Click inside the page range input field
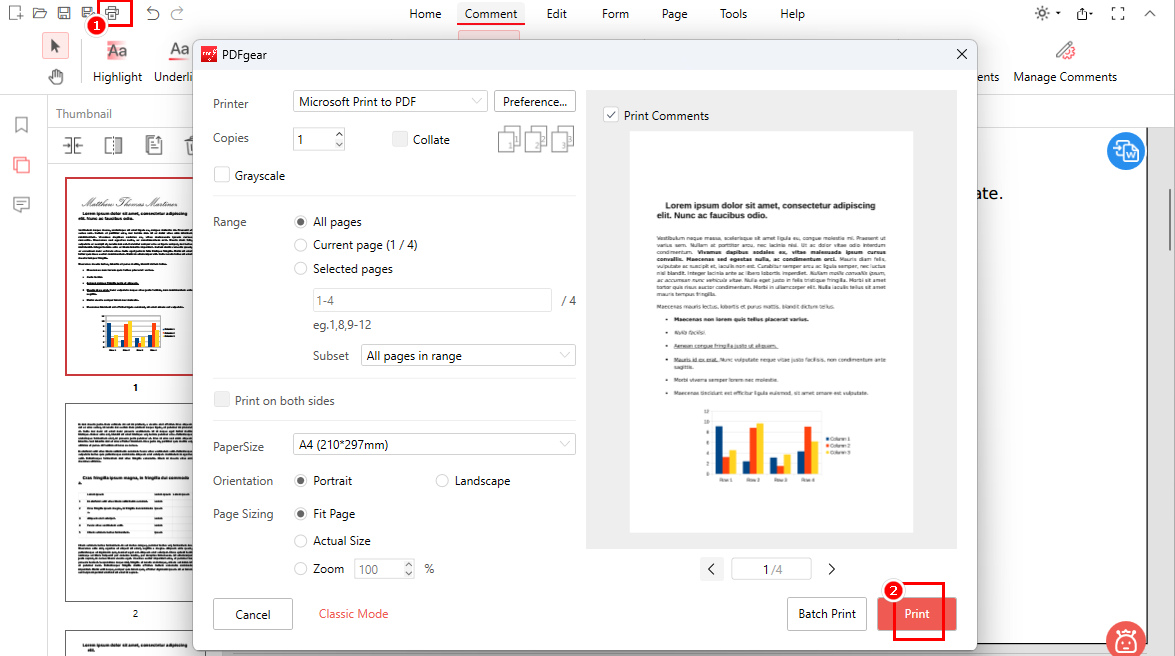 (432, 300)
